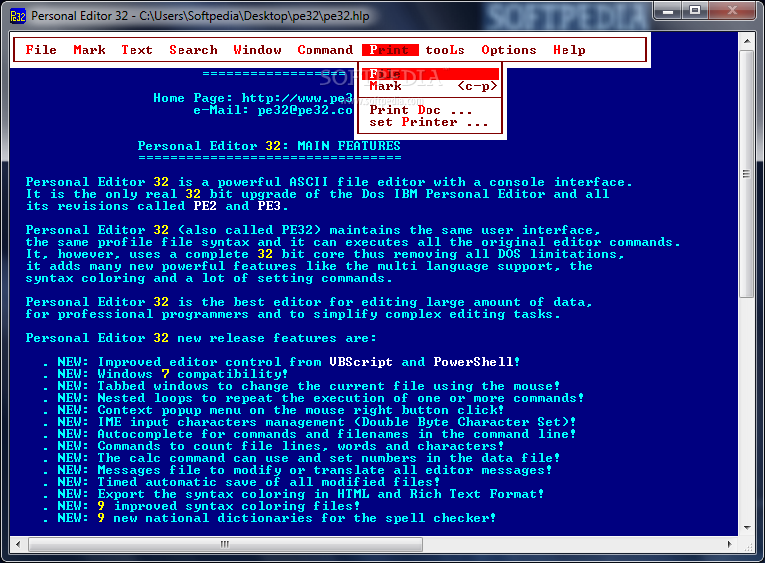Viewport: 765px width, 563px height.
Task: Select set Printer ... menu entry
Action: [x=429, y=122]
